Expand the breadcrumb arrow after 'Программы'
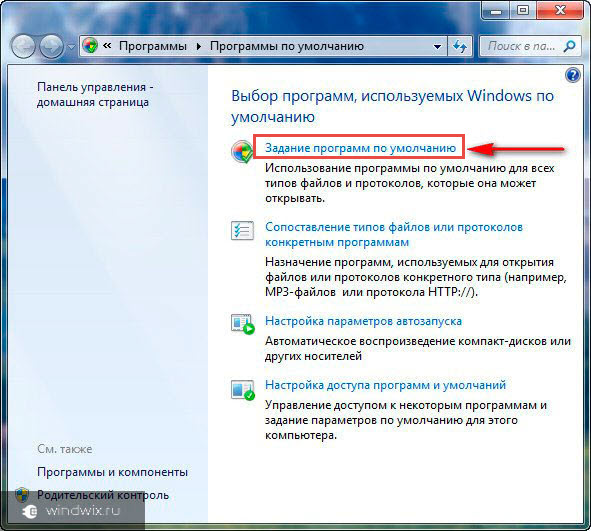 click(x=199, y=46)
